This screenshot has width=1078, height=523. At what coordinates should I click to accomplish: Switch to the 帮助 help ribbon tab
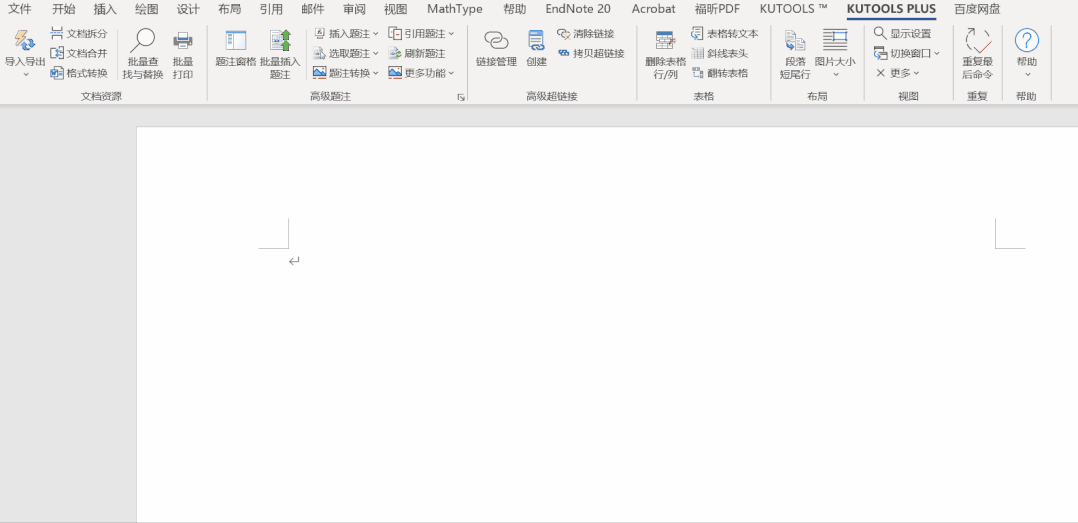(x=514, y=10)
